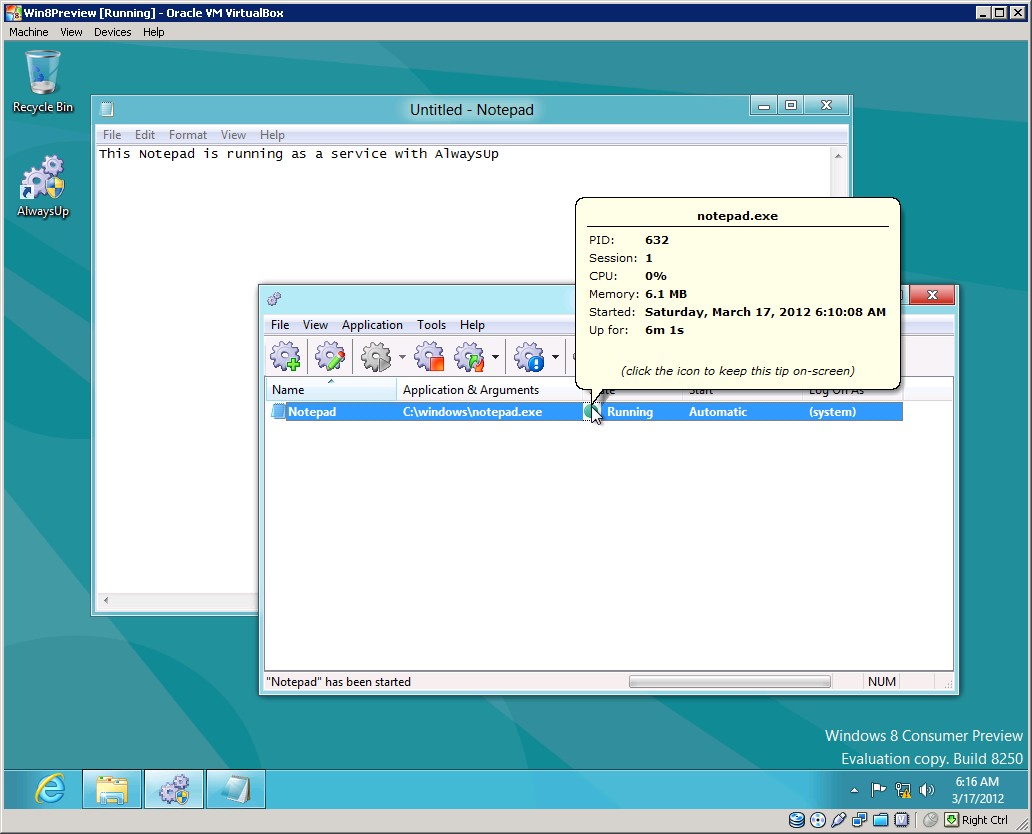The height and width of the screenshot is (834, 1032).
Task: Click the "Automatic" start cell
Action: tap(718, 412)
